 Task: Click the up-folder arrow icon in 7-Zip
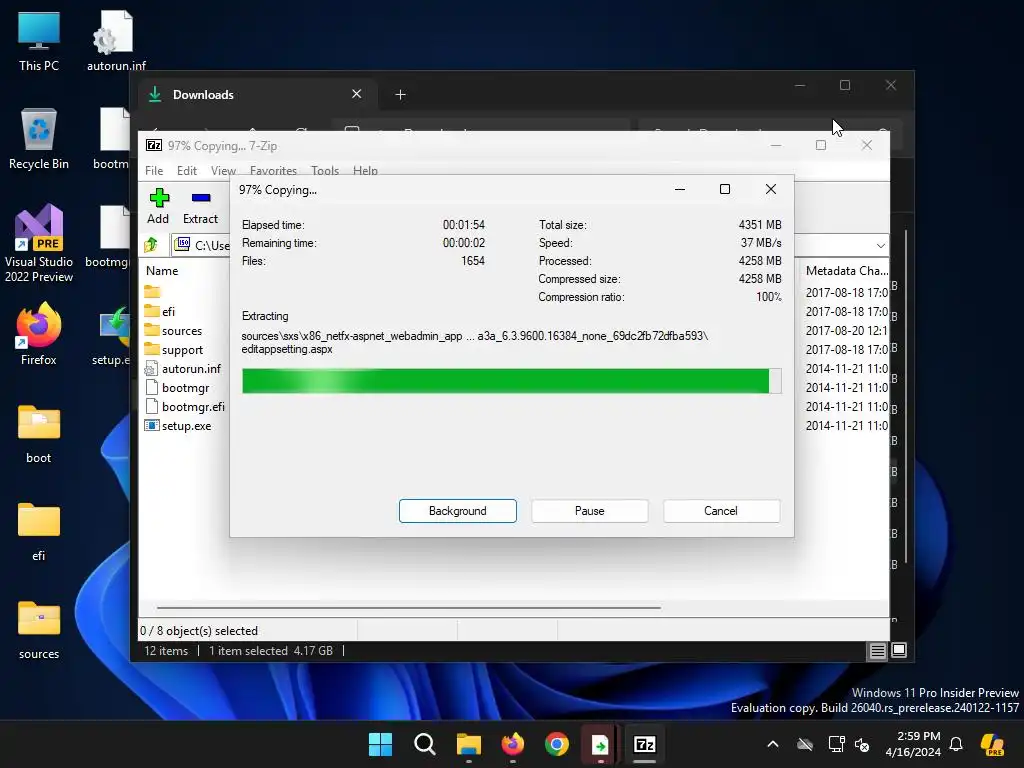152,245
